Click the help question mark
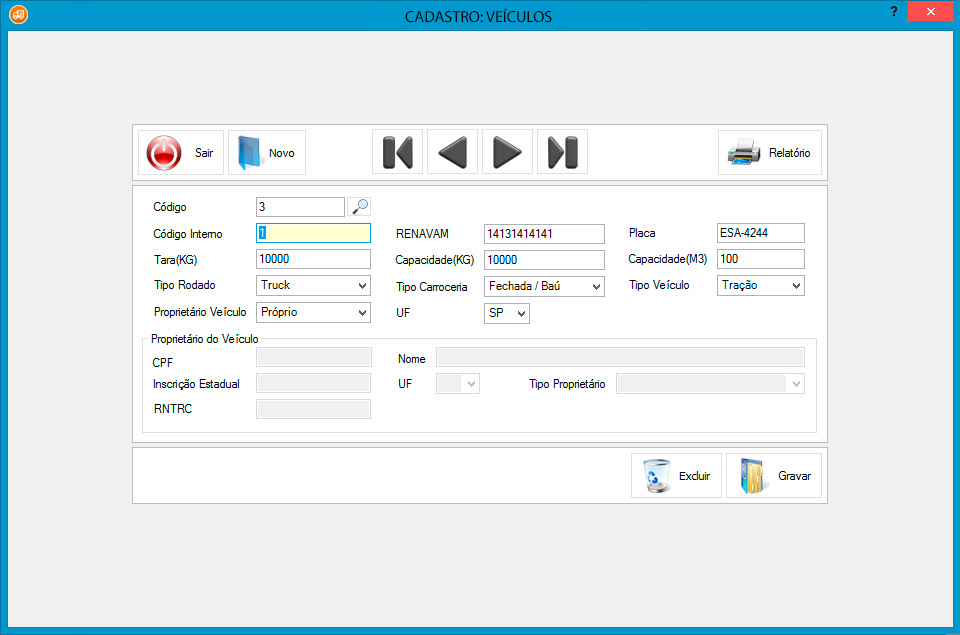960x635 pixels. point(894,11)
